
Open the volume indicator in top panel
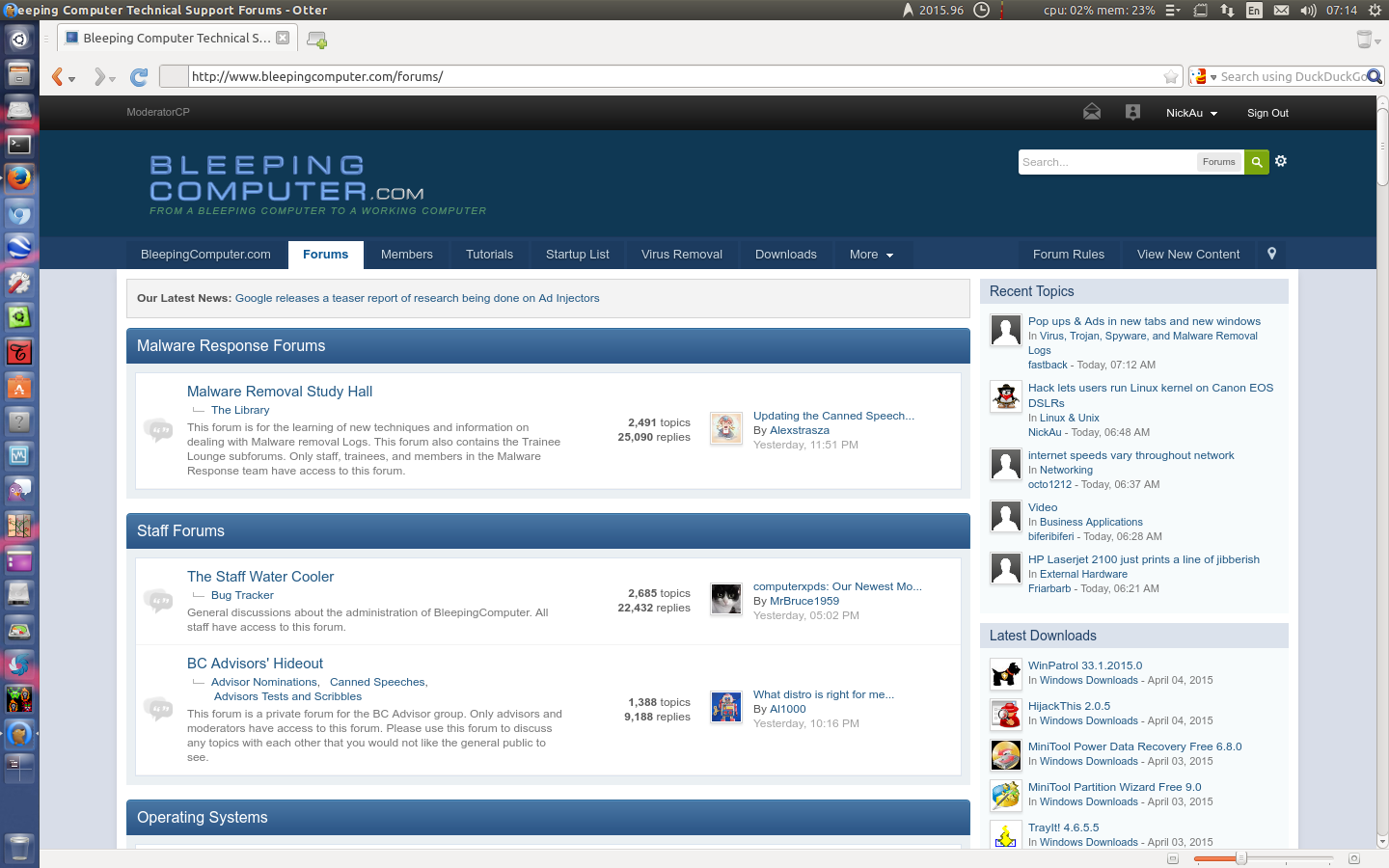1308,10
